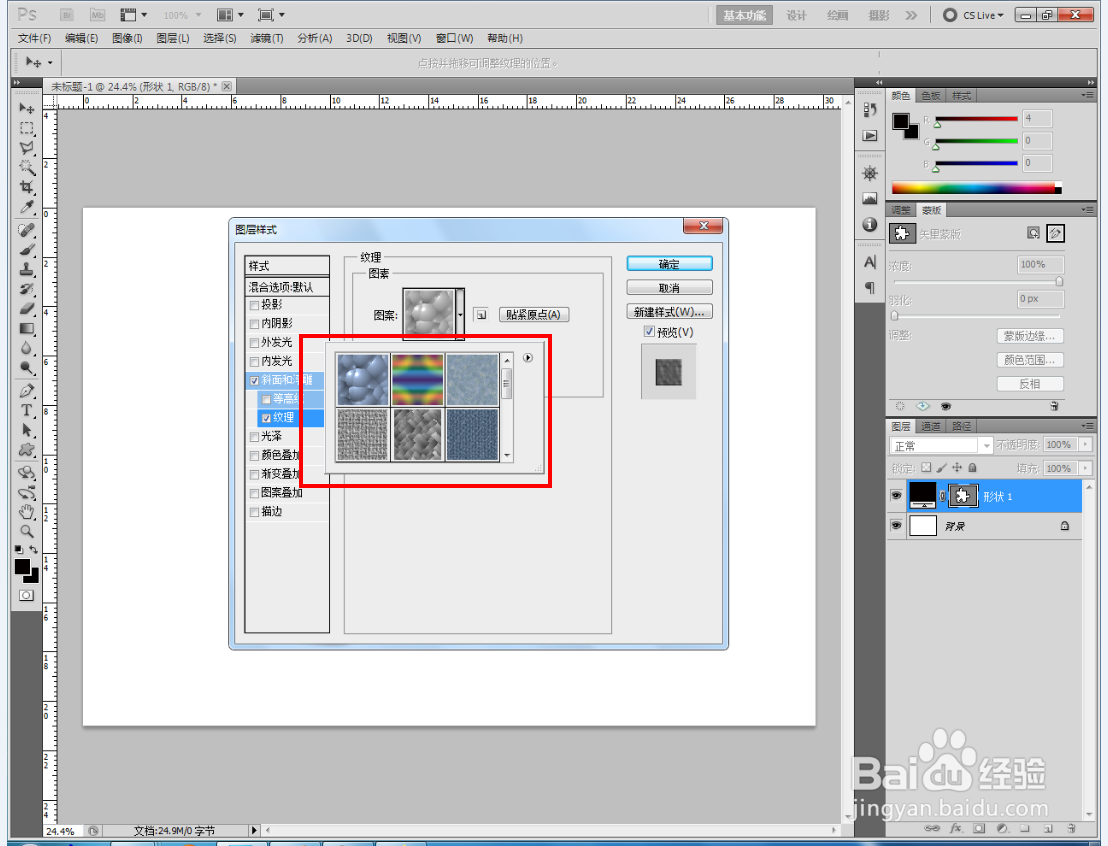Click the 确定 OK button
This screenshot has width=1108, height=846.
(x=669, y=264)
